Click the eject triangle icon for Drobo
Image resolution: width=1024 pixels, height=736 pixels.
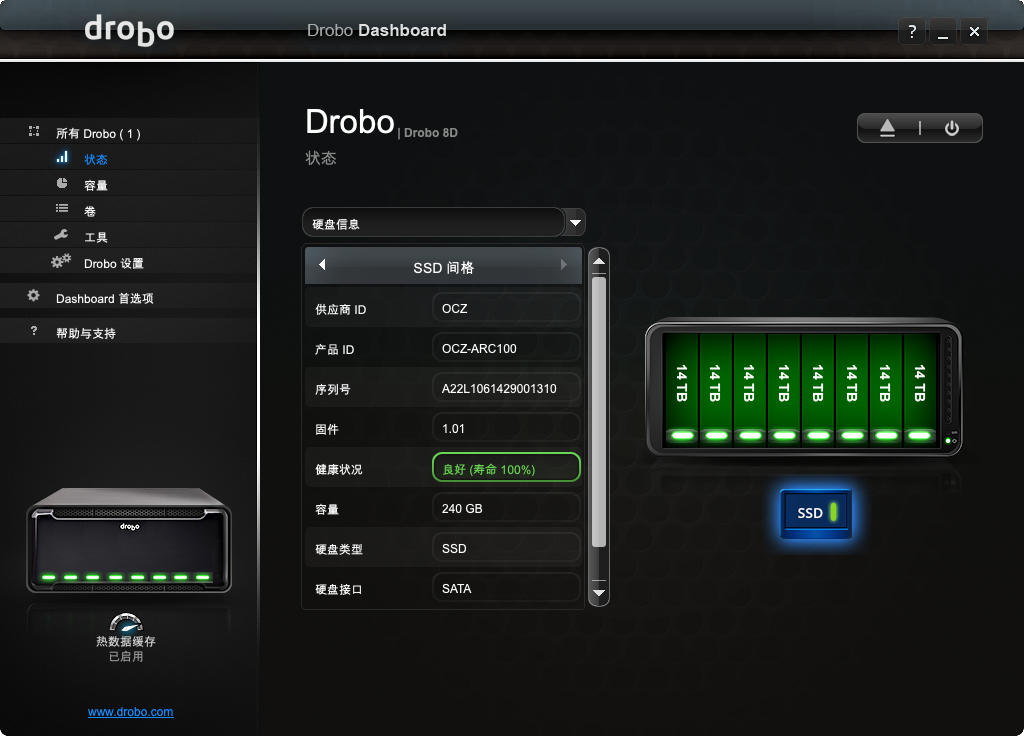point(887,128)
